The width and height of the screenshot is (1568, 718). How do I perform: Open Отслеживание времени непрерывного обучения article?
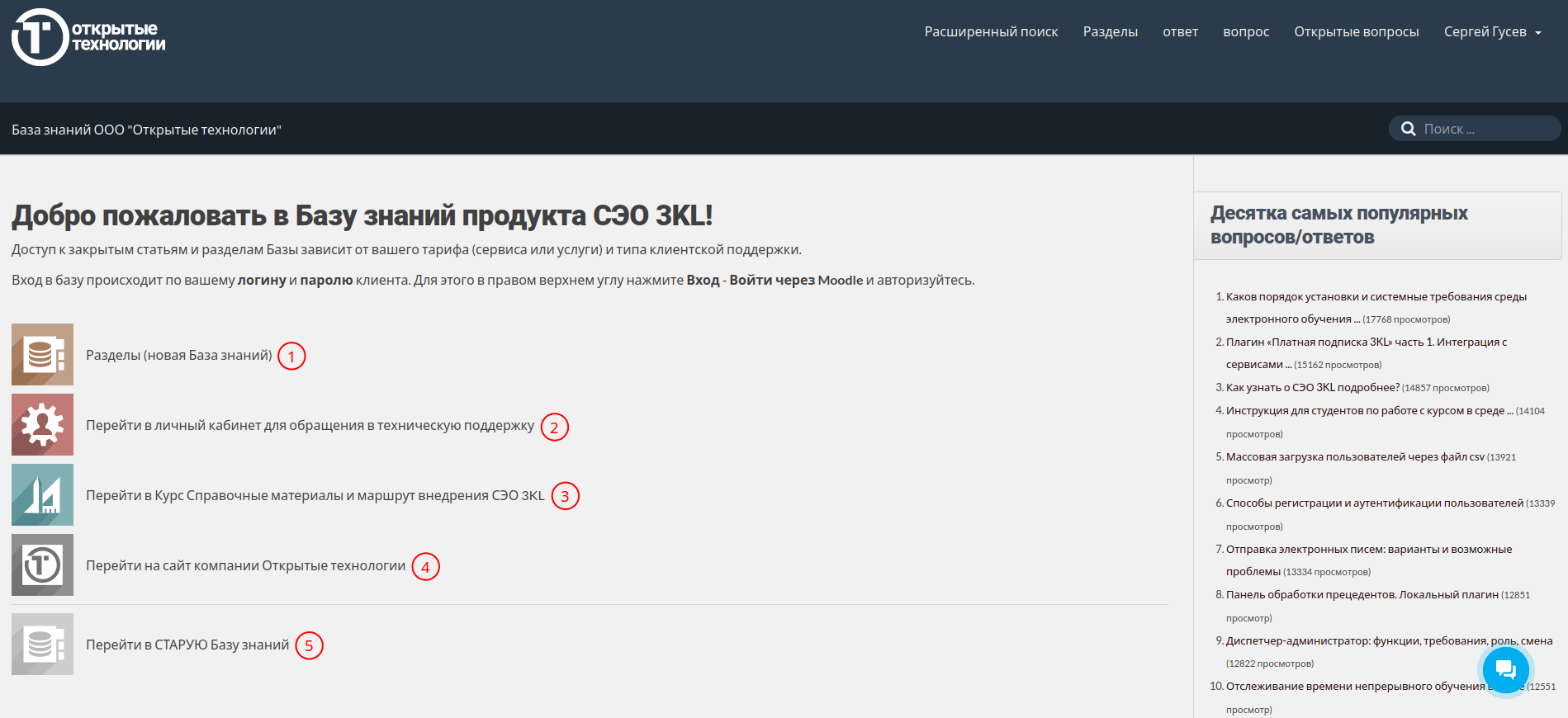click(x=1374, y=686)
